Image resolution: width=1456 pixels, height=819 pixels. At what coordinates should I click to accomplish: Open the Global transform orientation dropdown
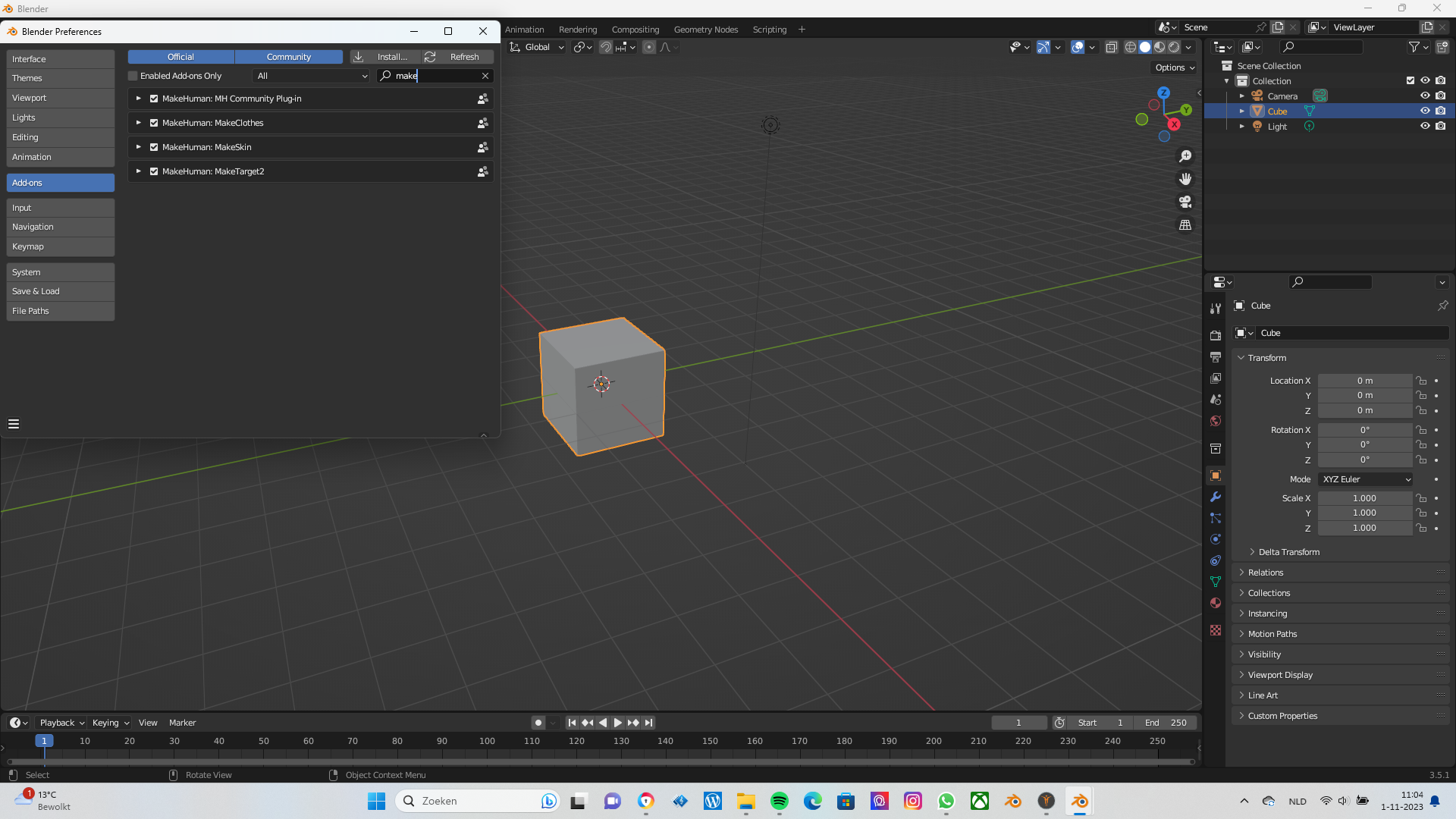(x=538, y=47)
